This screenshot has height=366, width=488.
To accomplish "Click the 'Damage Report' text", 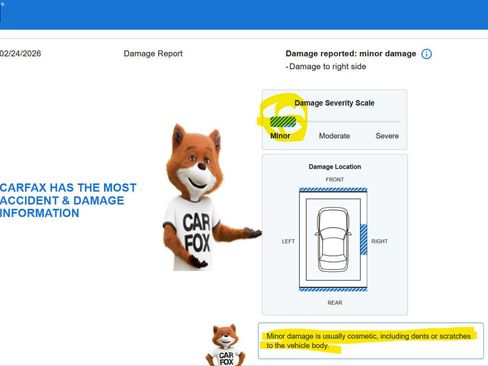I will pos(153,54).
